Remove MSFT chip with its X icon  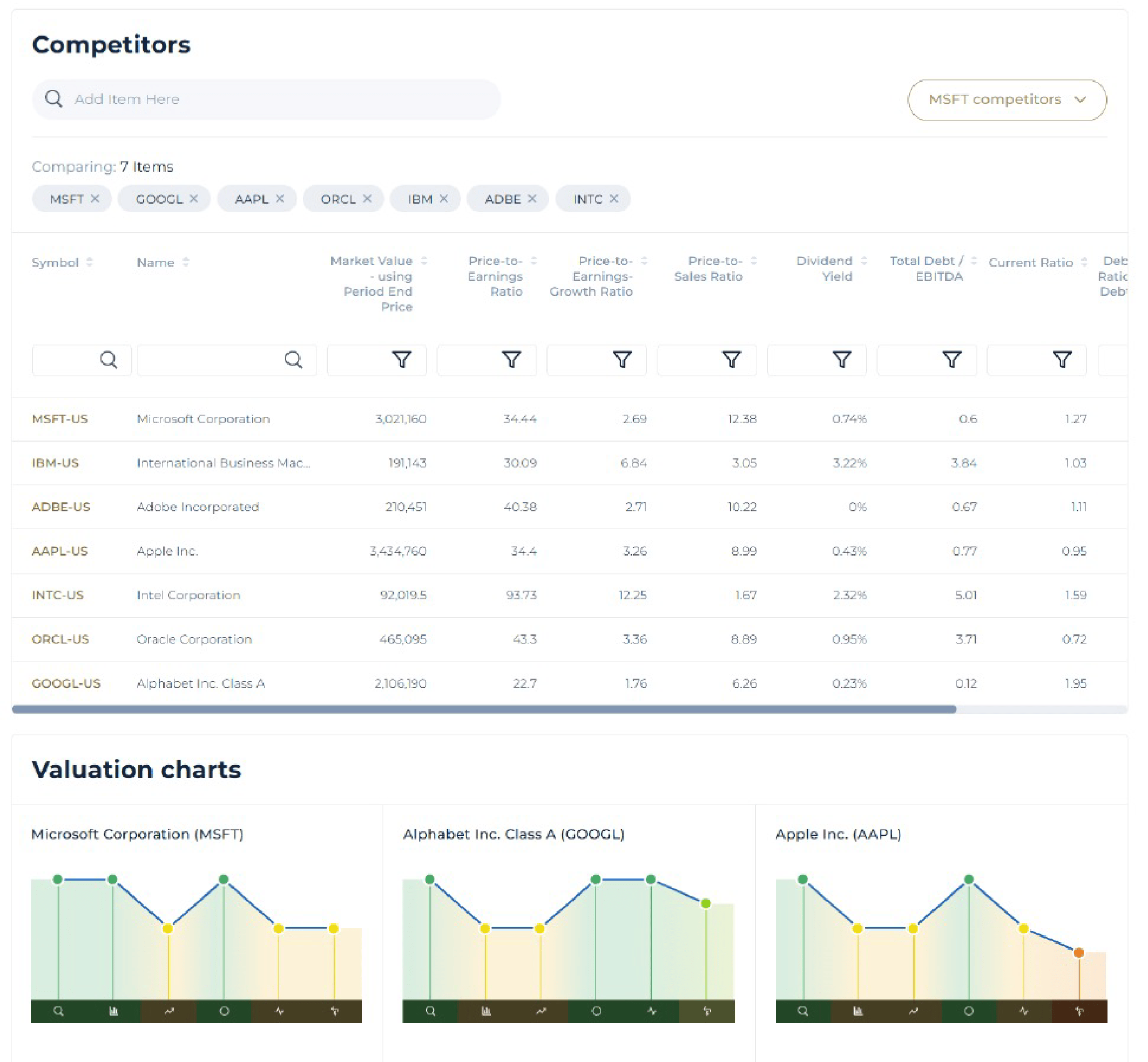pyautogui.click(x=95, y=198)
